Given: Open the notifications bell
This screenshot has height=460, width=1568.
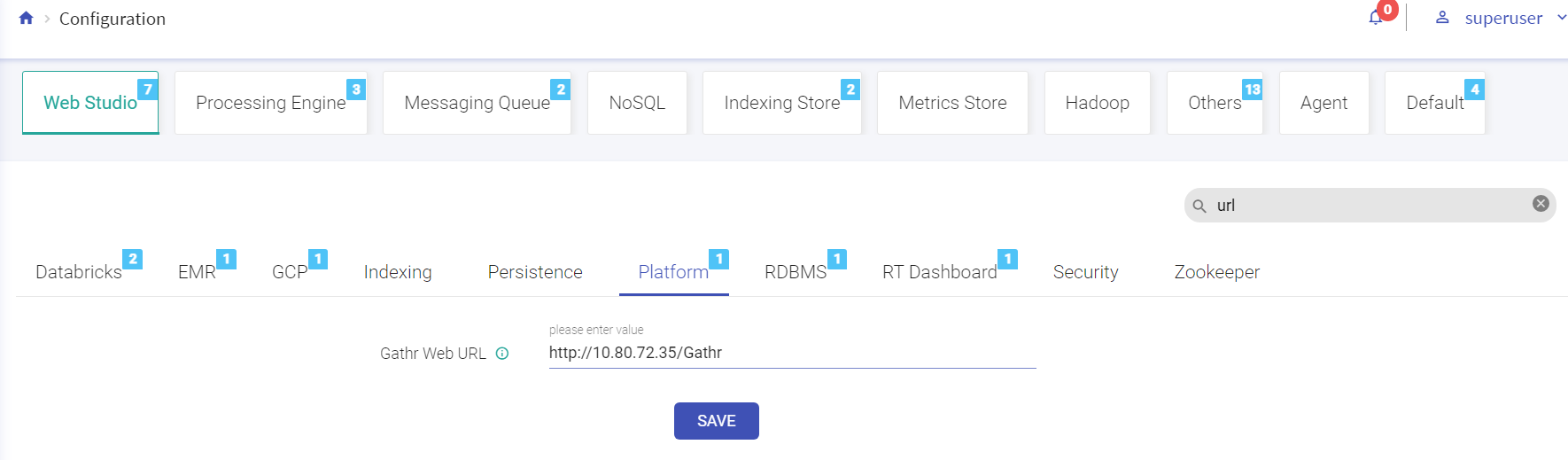Looking at the screenshot, I should pos(1376,18).
